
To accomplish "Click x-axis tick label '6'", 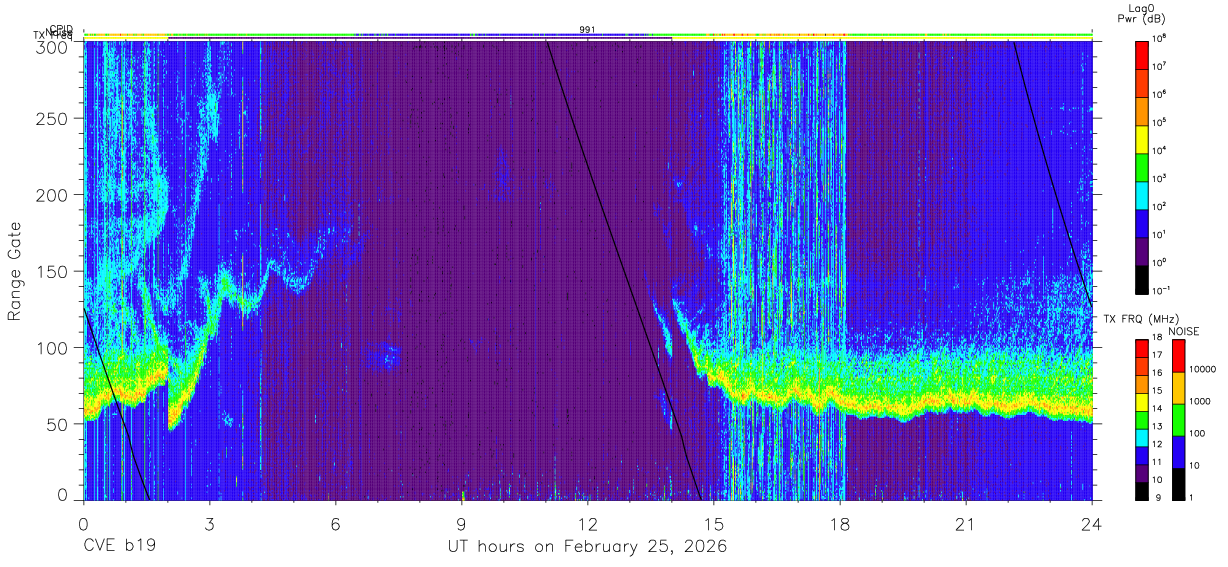I will pos(335,525).
